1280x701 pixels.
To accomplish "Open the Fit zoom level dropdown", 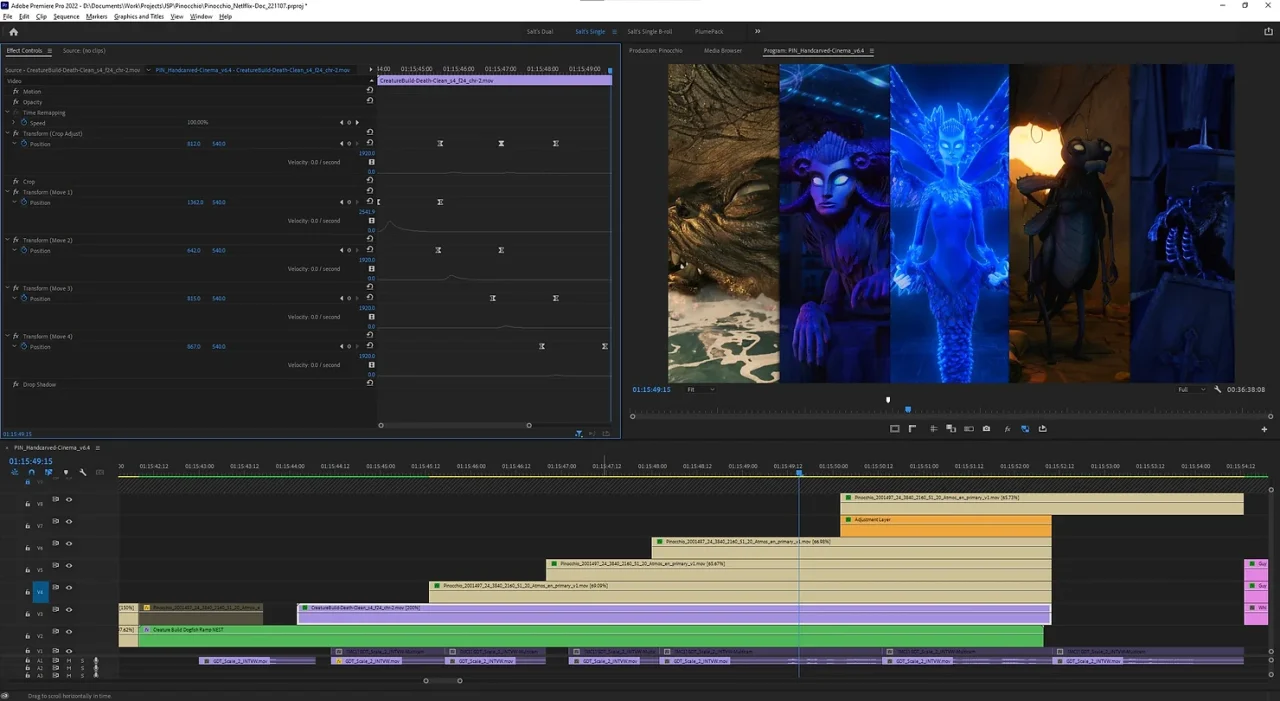I will pyautogui.click(x=700, y=389).
